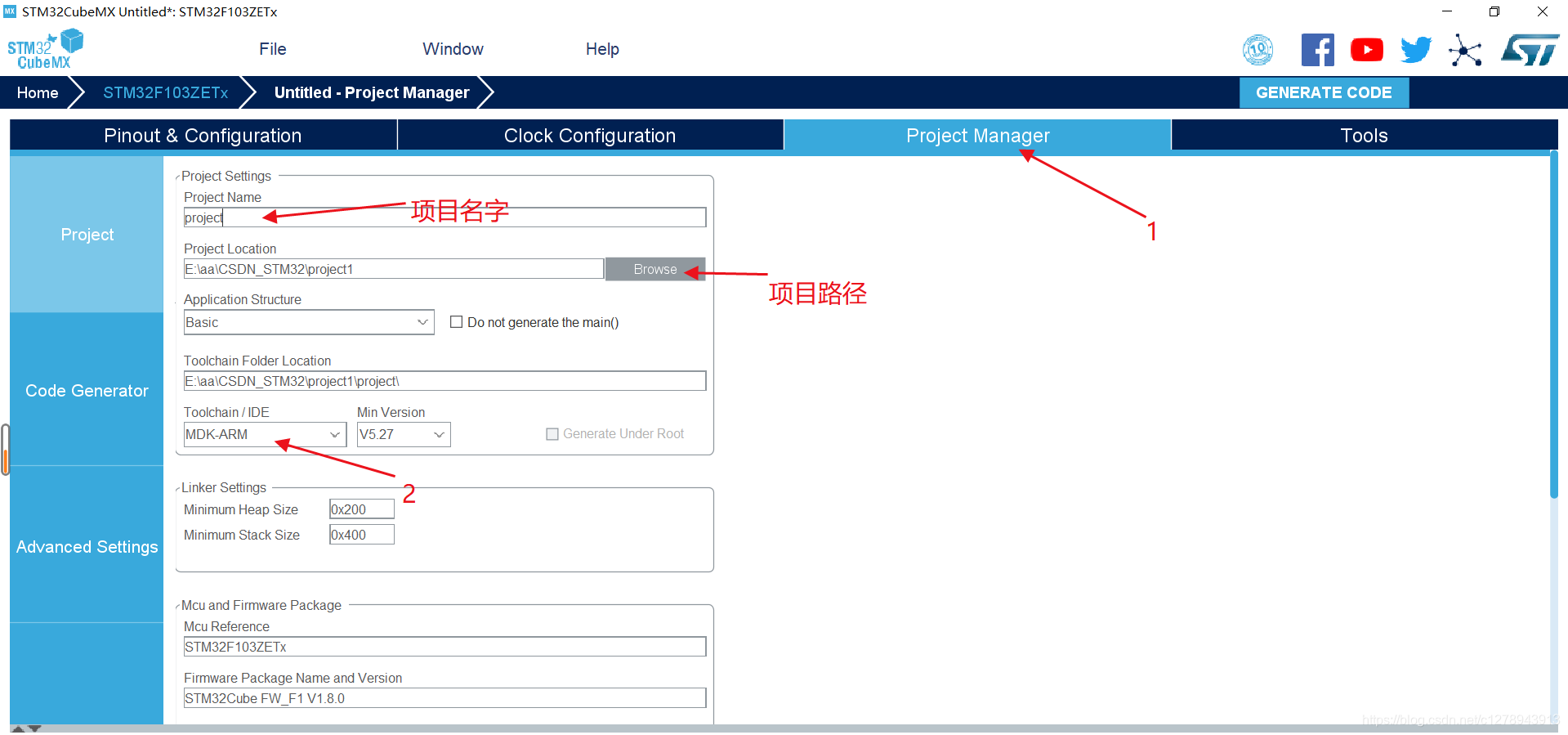Click the 'Application Structure' label
This screenshot has width=1568, height=735.
click(242, 299)
